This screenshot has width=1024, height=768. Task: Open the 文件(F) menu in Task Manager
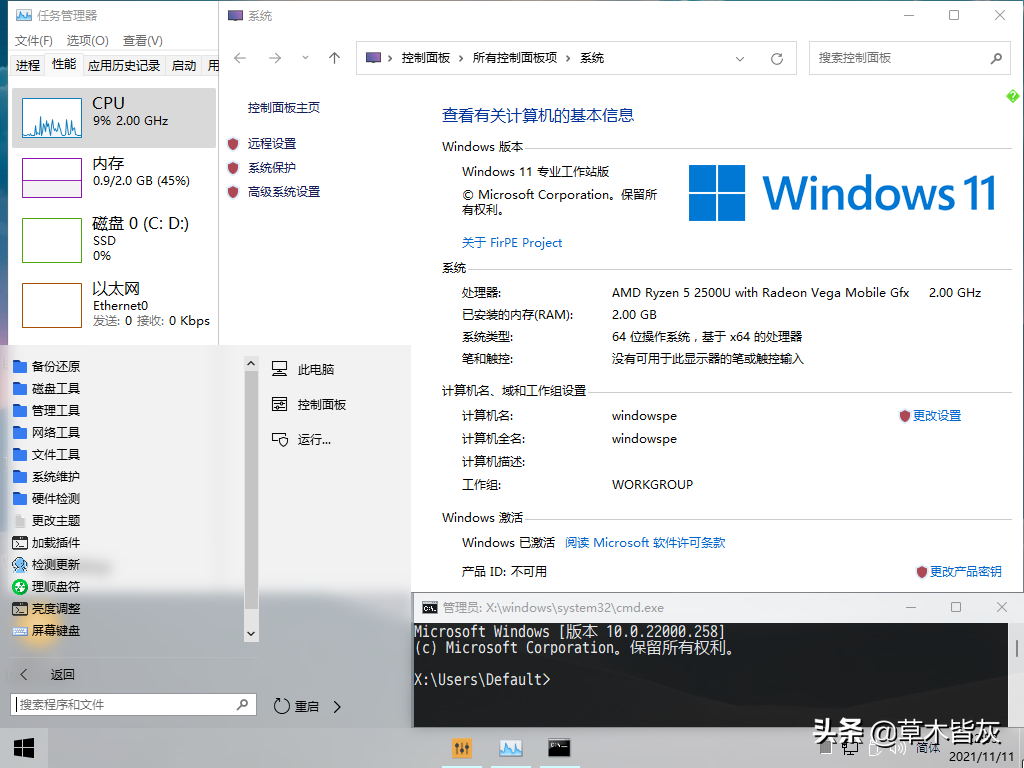tap(33, 40)
